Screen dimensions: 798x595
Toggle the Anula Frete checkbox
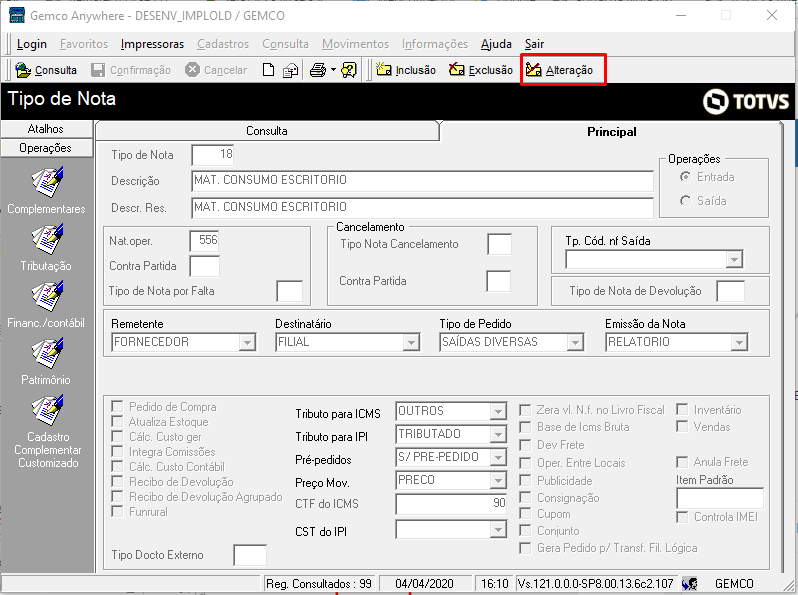click(x=682, y=462)
